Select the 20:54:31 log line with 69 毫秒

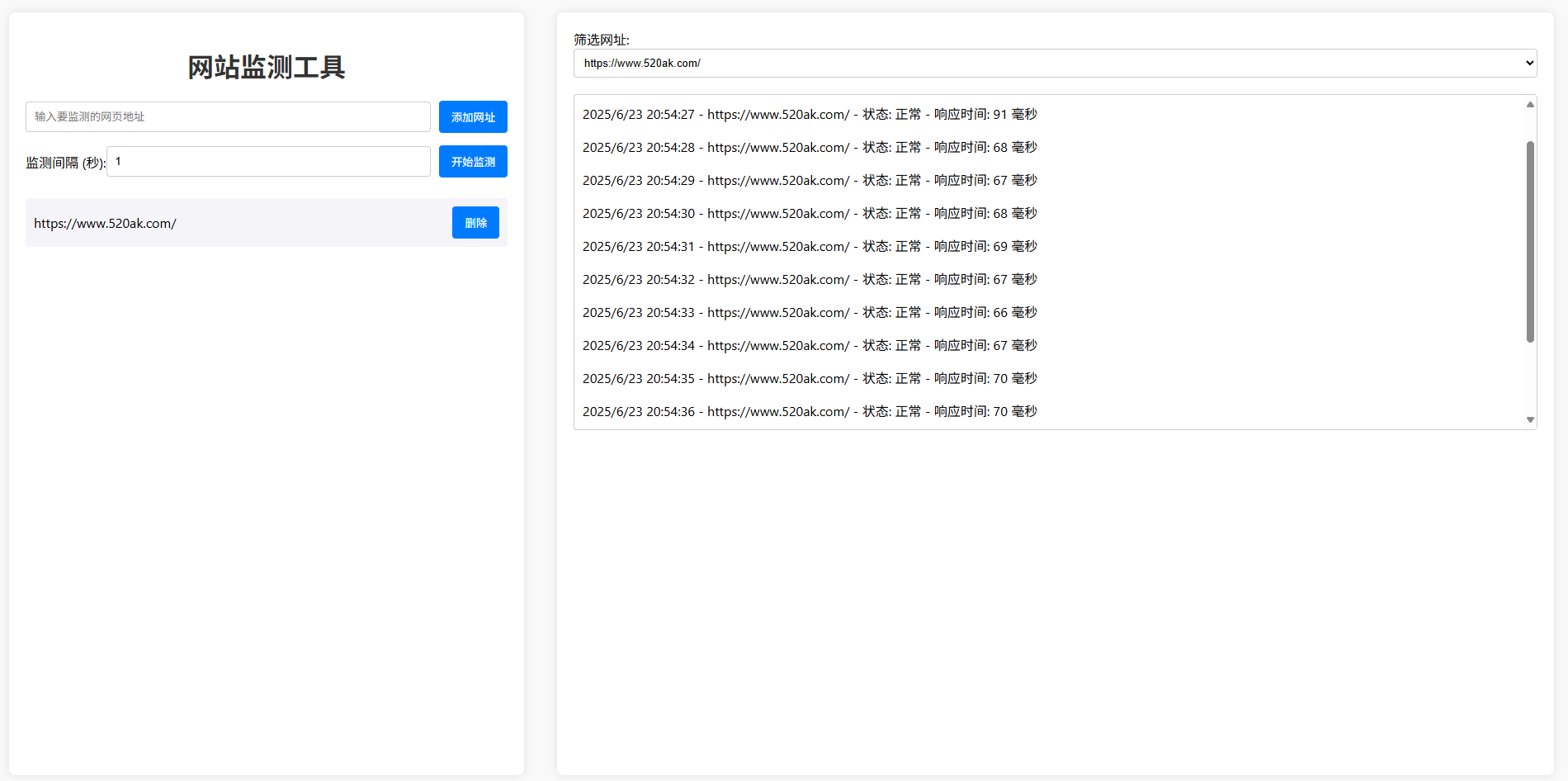809,247
